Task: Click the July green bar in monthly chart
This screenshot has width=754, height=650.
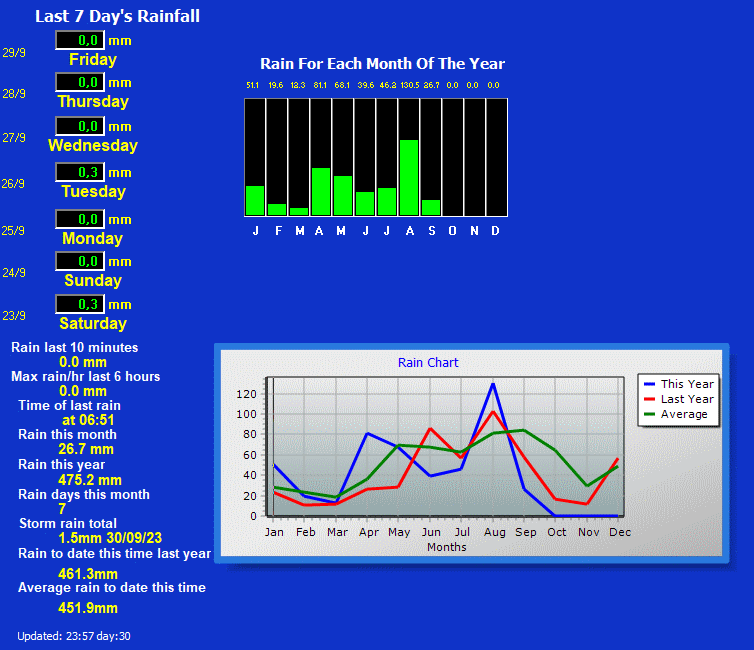Action: (x=387, y=201)
